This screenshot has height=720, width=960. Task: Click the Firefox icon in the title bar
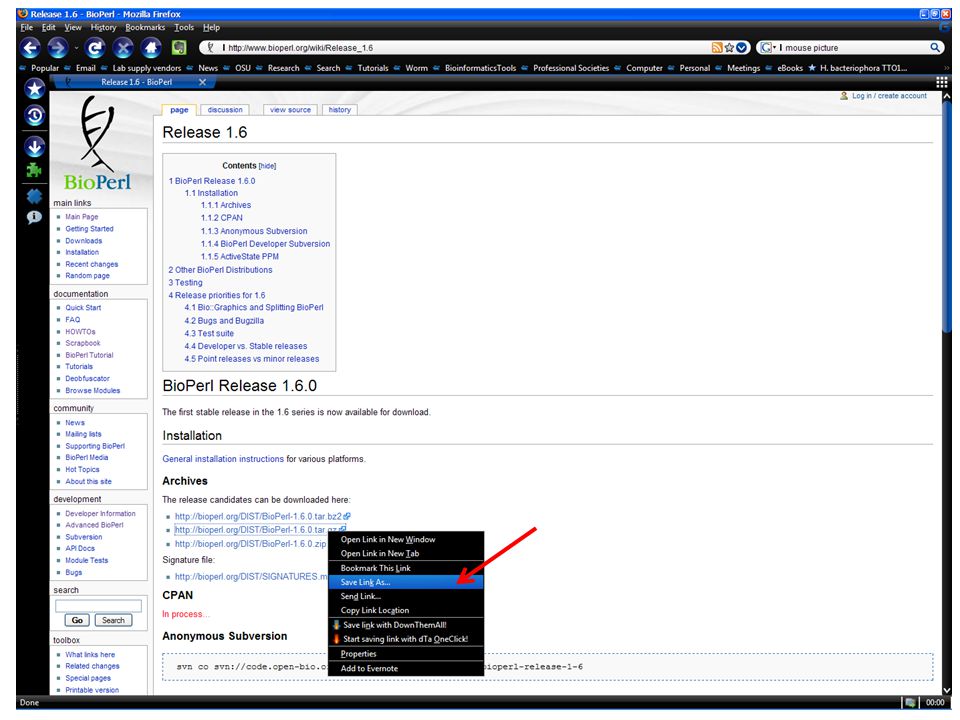[x=23, y=13]
